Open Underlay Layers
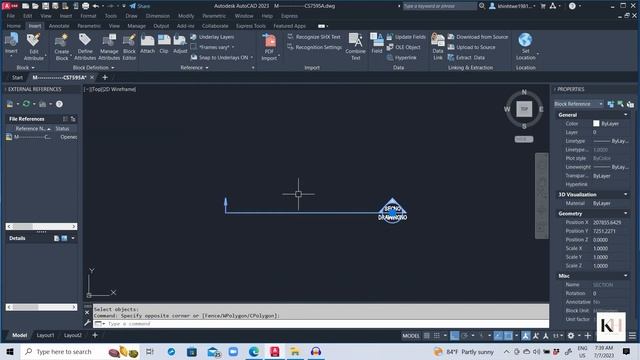The image size is (640, 360). click(x=212, y=37)
